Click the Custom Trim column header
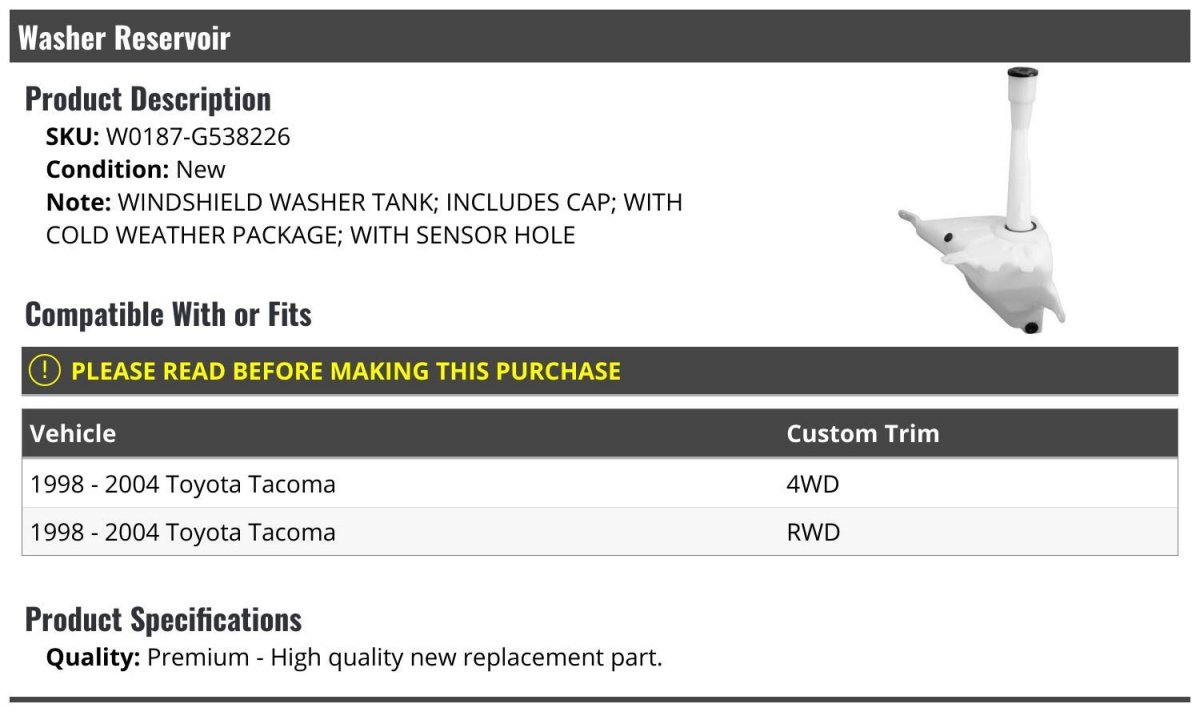The width and height of the screenshot is (1200, 712). point(862,433)
